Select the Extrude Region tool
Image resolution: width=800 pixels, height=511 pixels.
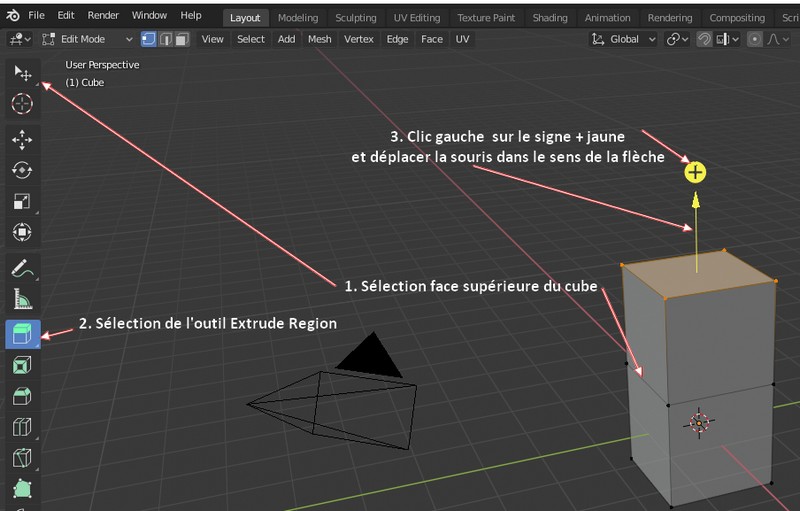[x=22, y=335]
